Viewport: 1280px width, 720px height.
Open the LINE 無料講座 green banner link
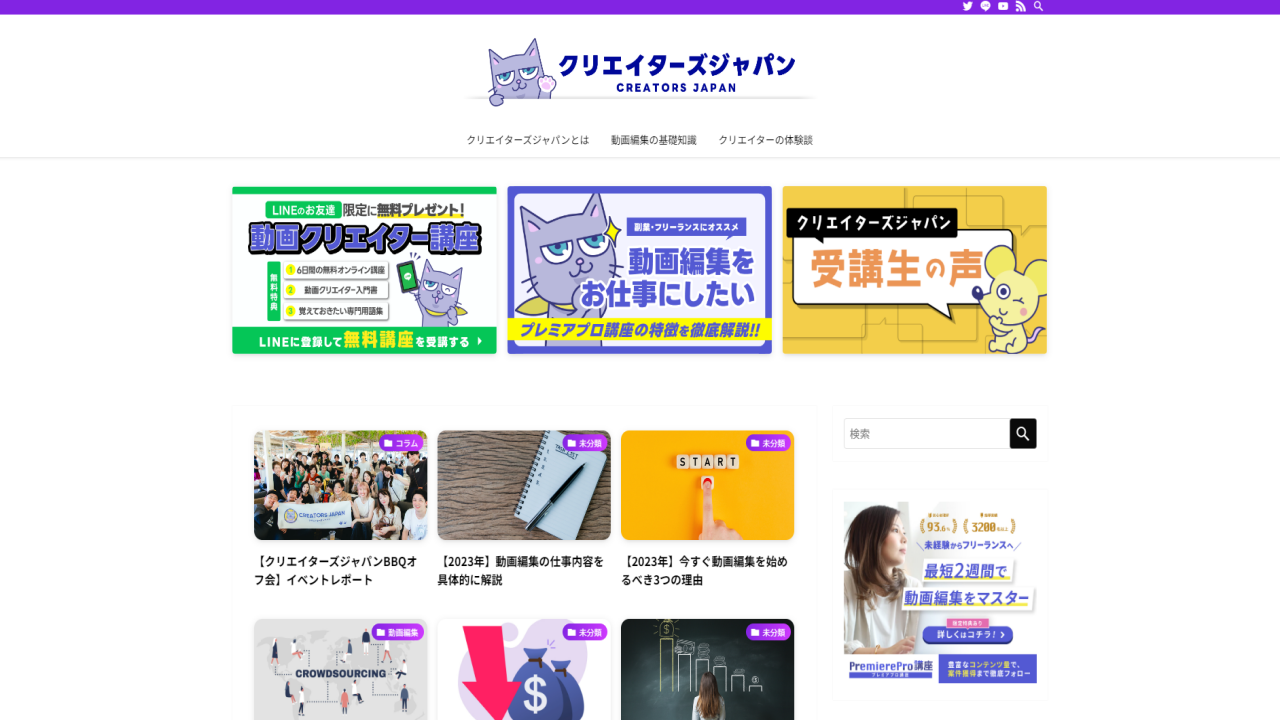364,269
